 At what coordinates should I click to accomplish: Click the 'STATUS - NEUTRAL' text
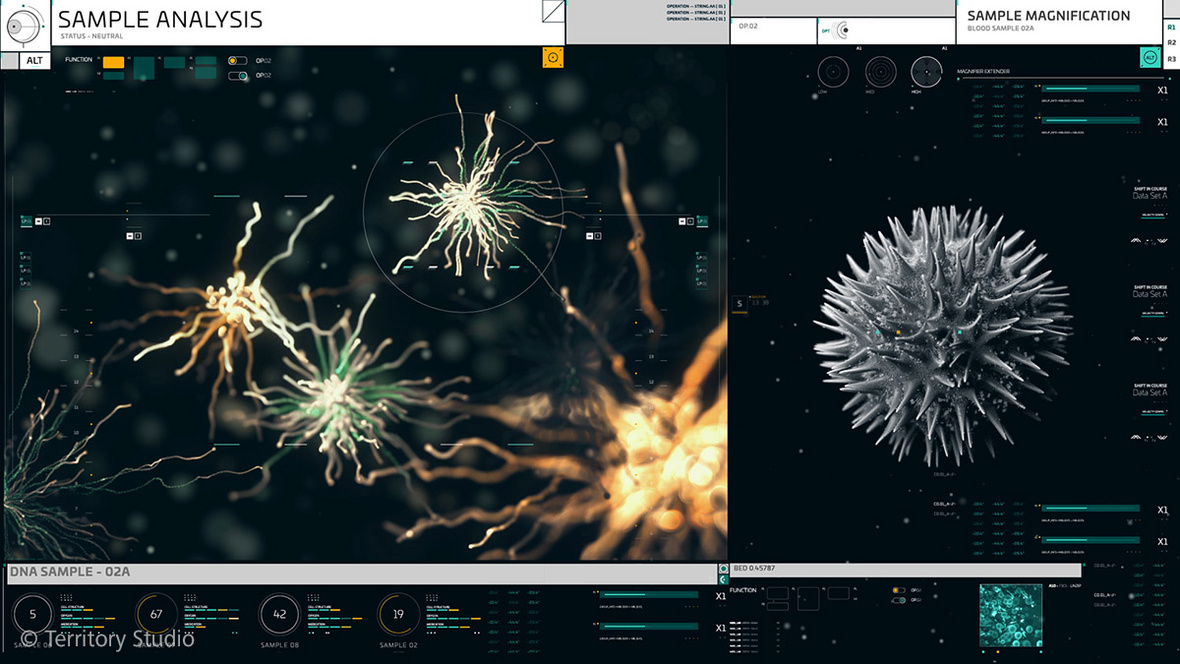[x=92, y=36]
